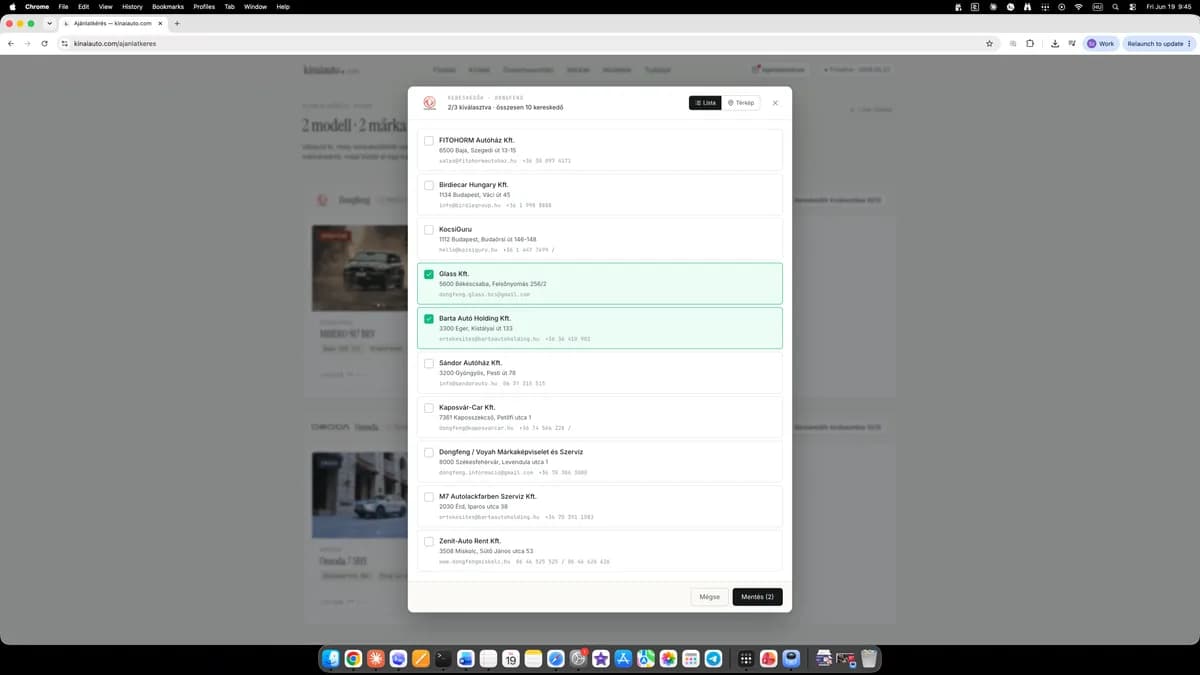Open the Window menu
Viewport: 1200px width, 675px height.
coord(255,6)
